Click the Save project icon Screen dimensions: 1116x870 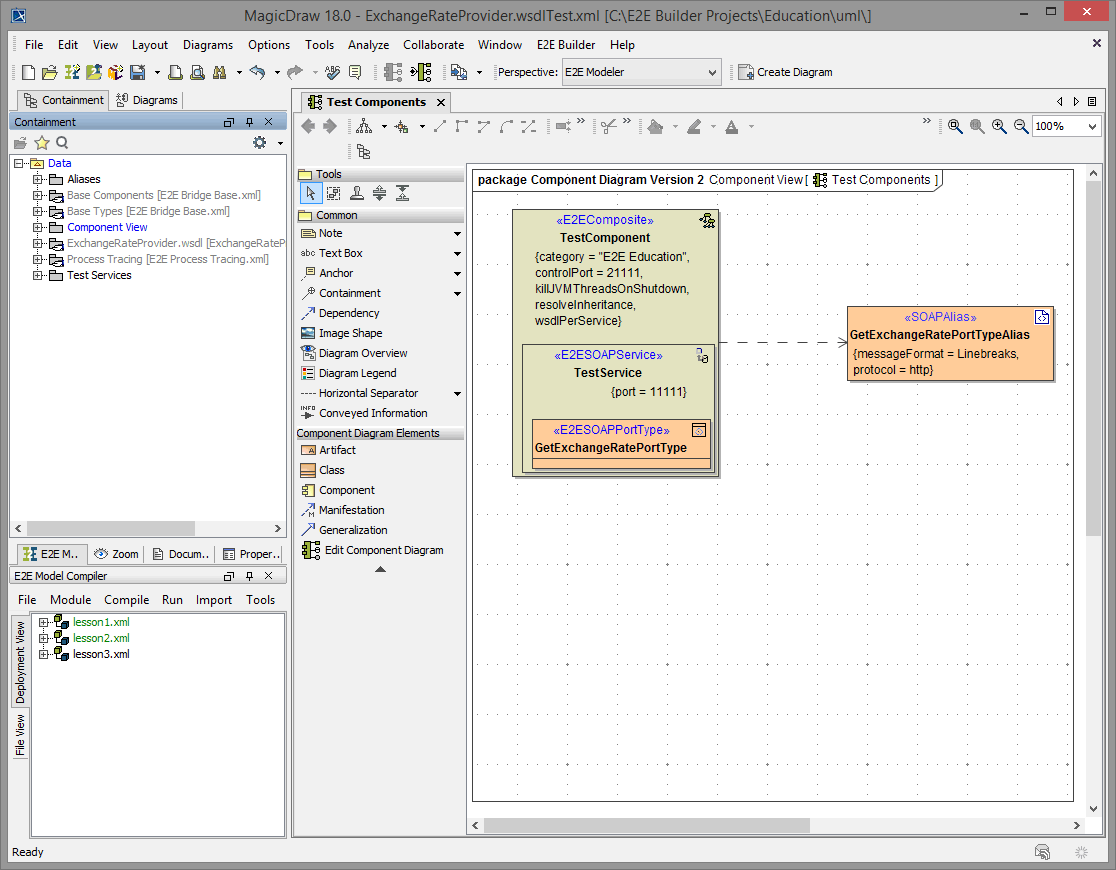138,71
